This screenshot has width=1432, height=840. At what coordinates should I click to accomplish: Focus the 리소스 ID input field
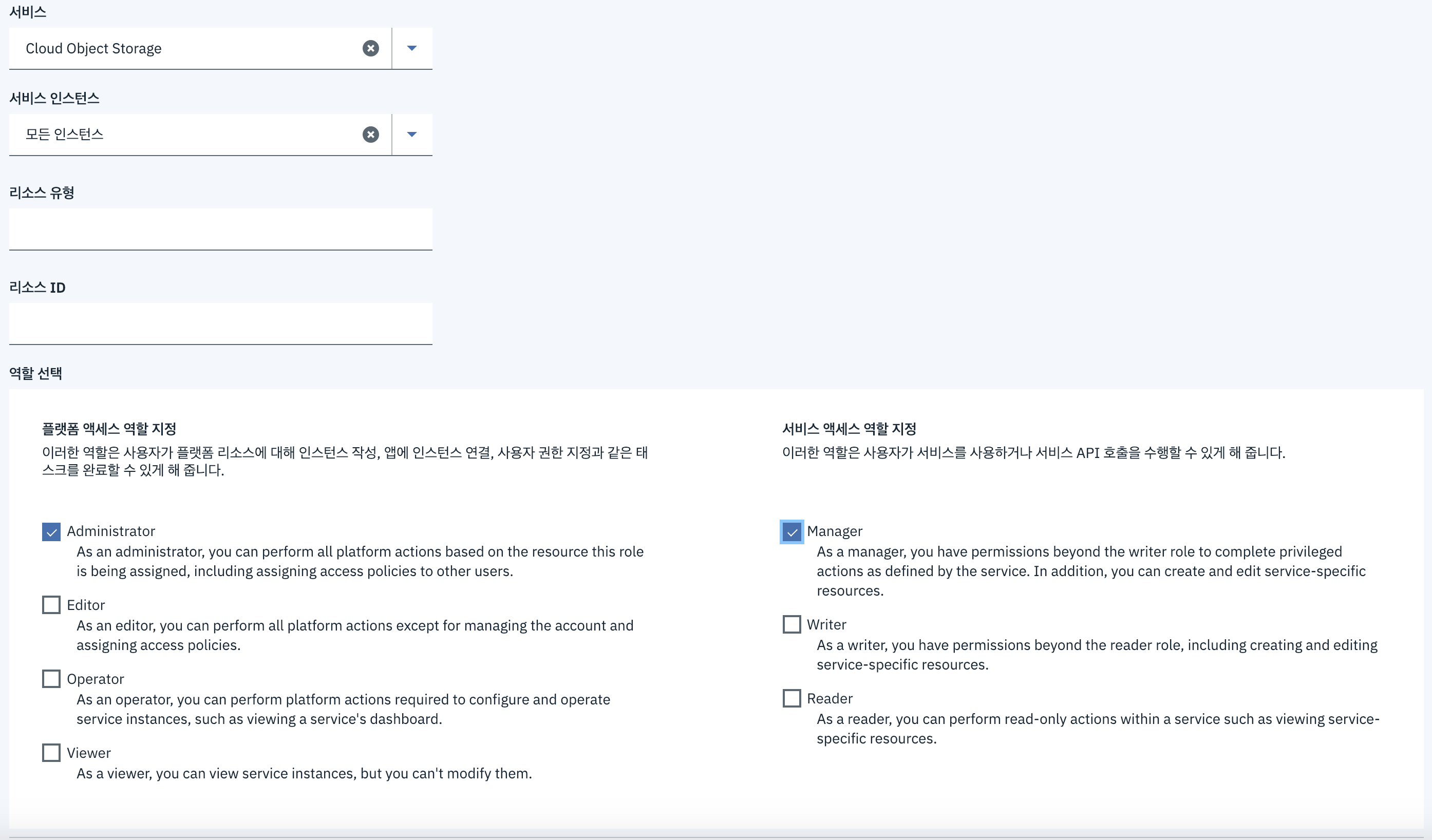click(x=220, y=323)
